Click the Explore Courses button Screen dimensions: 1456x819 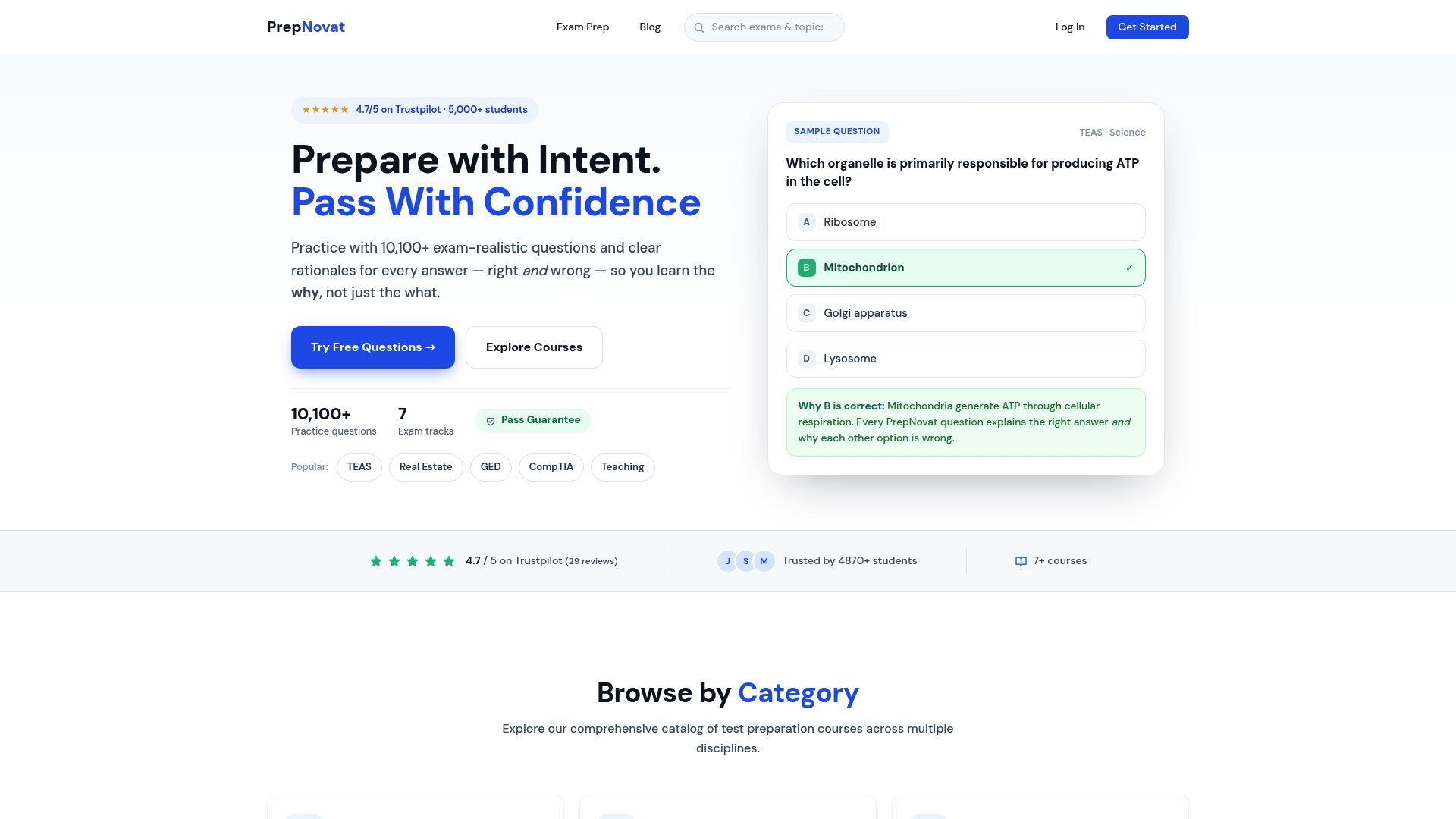tap(534, 347)
